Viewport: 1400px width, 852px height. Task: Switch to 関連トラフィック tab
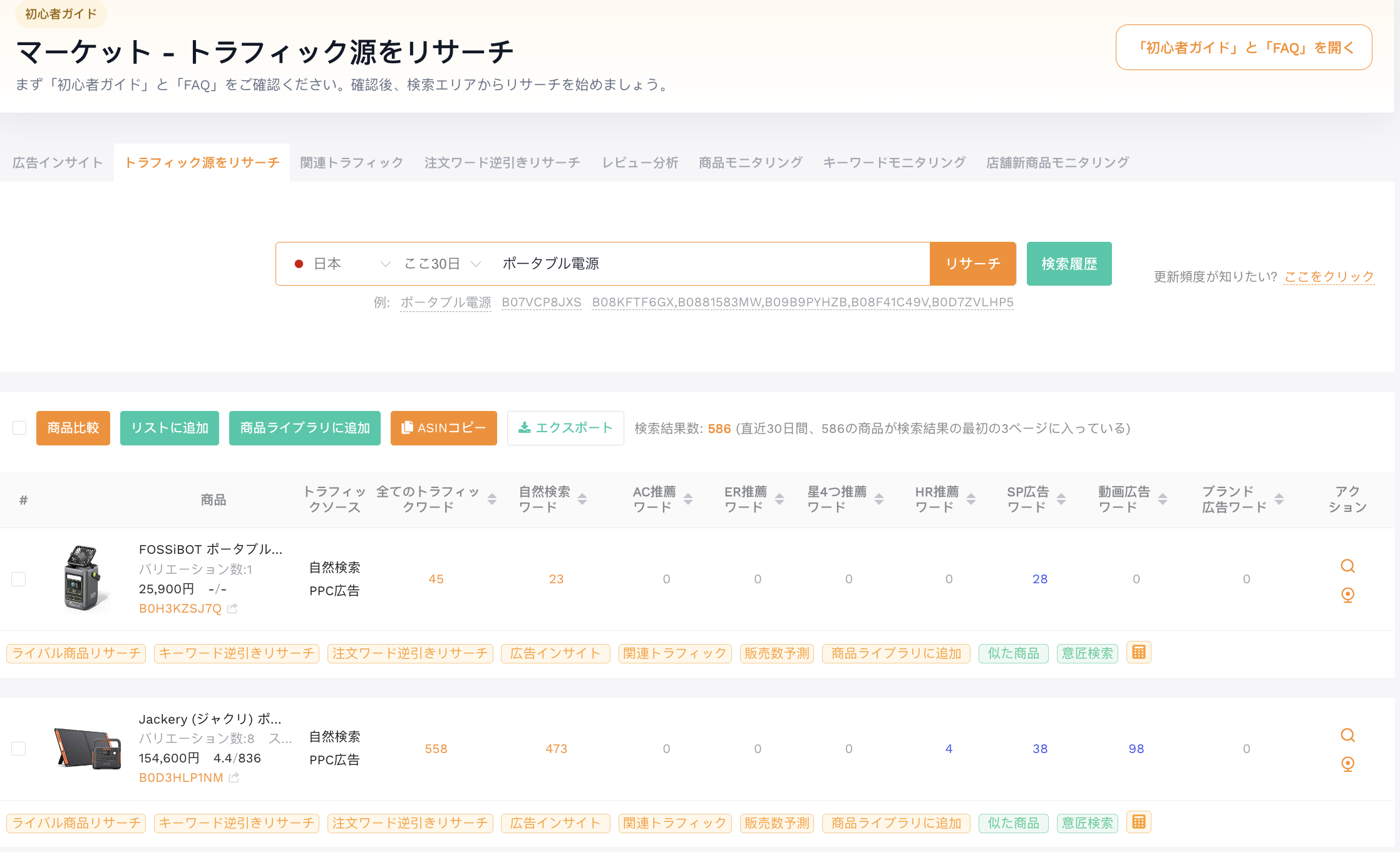352,163
